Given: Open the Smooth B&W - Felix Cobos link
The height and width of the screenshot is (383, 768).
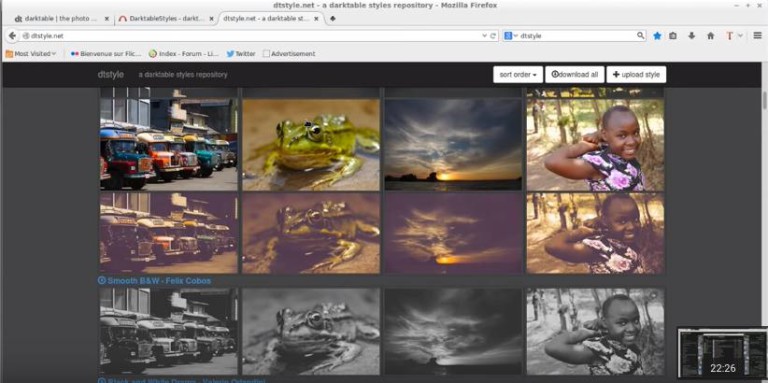Looking at the screenshot, I should pos(155,281).
